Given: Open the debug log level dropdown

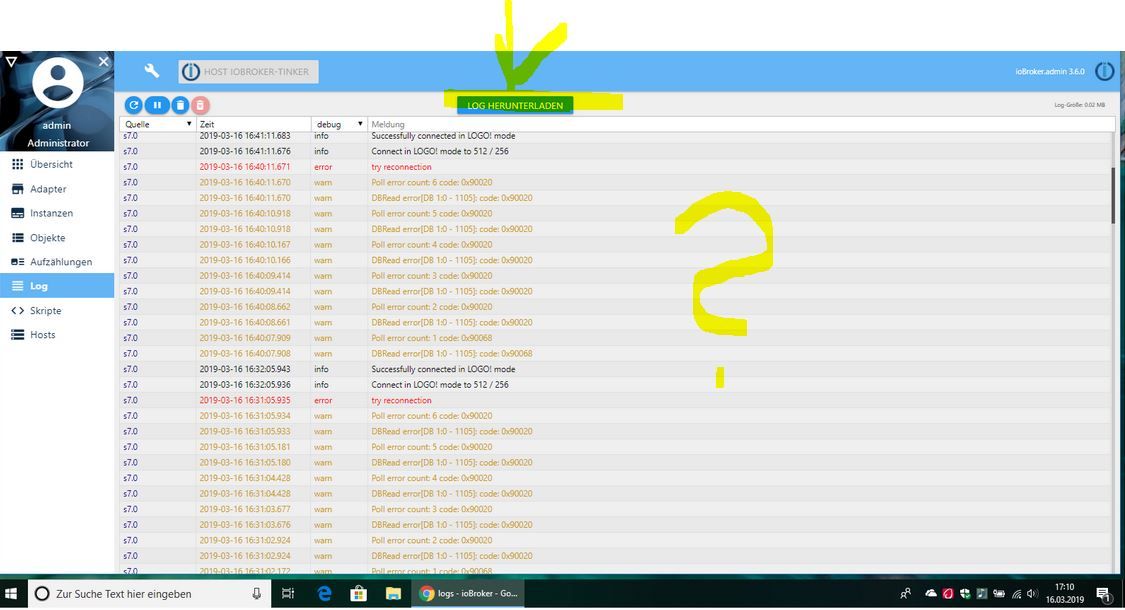Looking at the screenshot, I should 339,124.
